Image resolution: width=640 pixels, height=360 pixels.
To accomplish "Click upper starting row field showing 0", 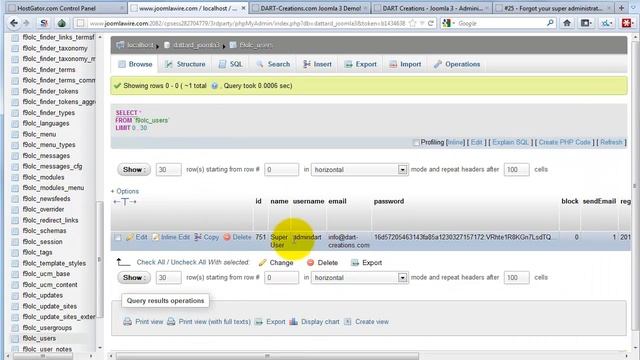I will pyautogui.click(x=281, y=169).
